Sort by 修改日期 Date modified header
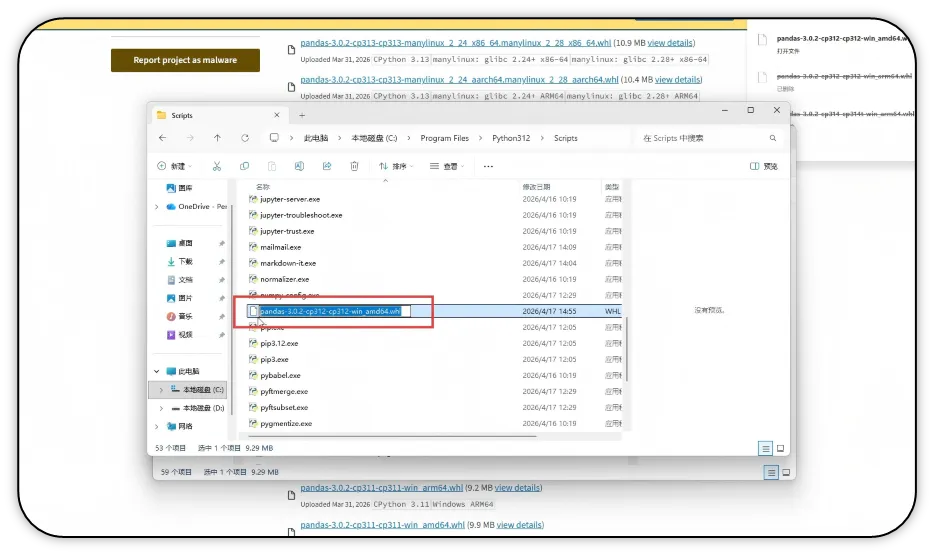Viewport: 934px width, 555px height. tap(537, 186)
